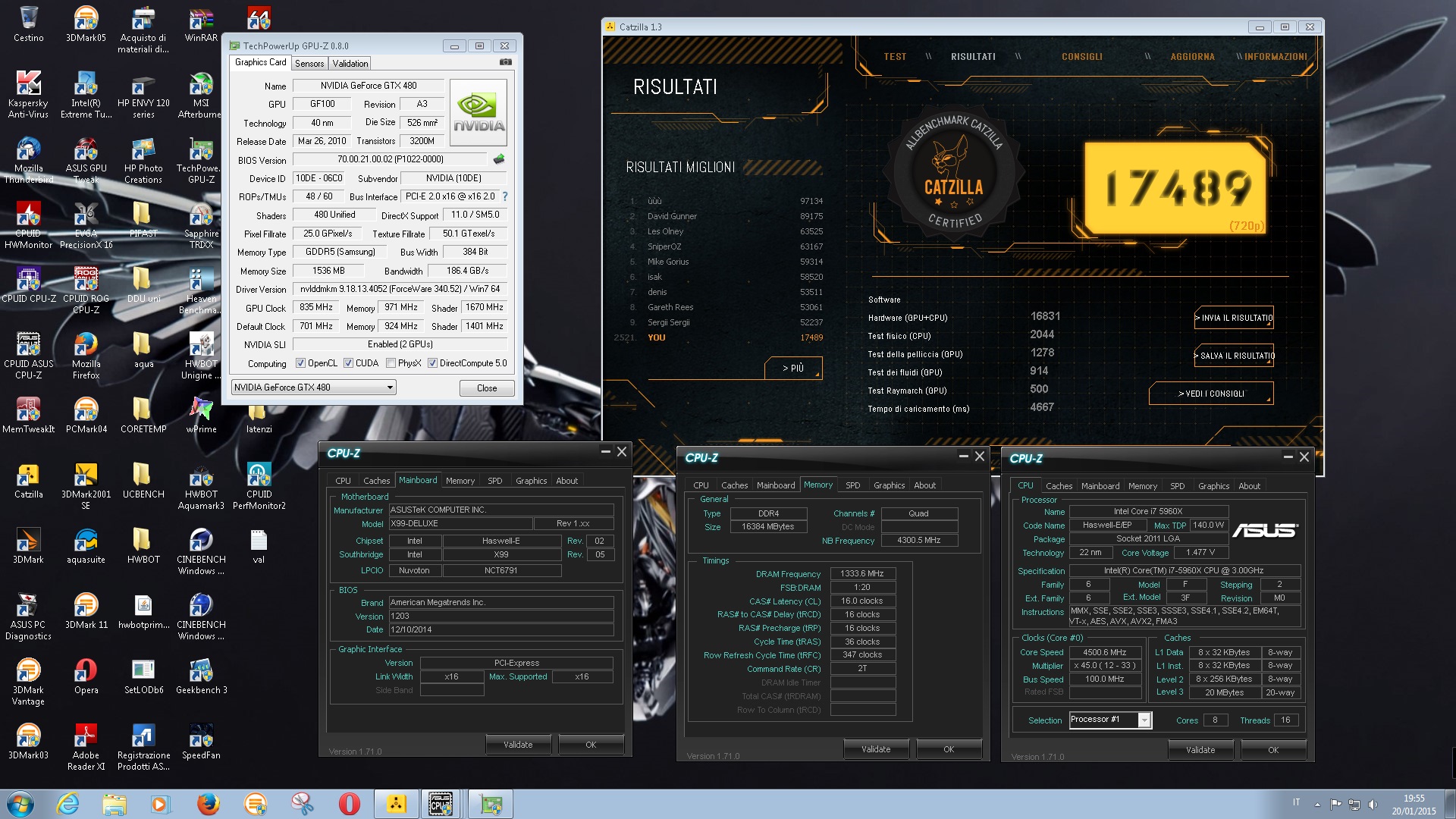Click SALVA IL RISULTATO button
Viewport: 1456px width, 819px height.
[x=1234, y=356]
